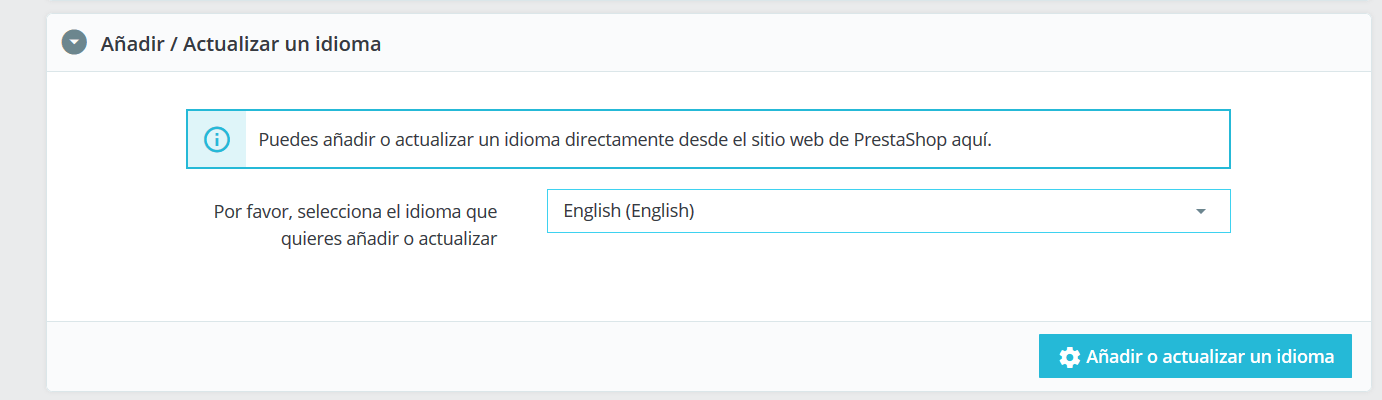Viewport: 1382px width, 400px height.
Task: Click the info message starting 'Puedes añadir o actualizar'
Action: coord(625,139)
